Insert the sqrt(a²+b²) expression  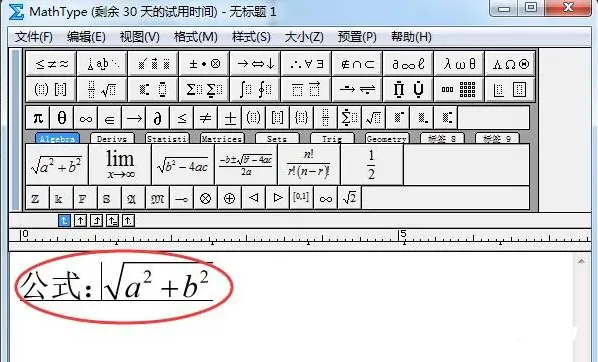coord(57,165)
